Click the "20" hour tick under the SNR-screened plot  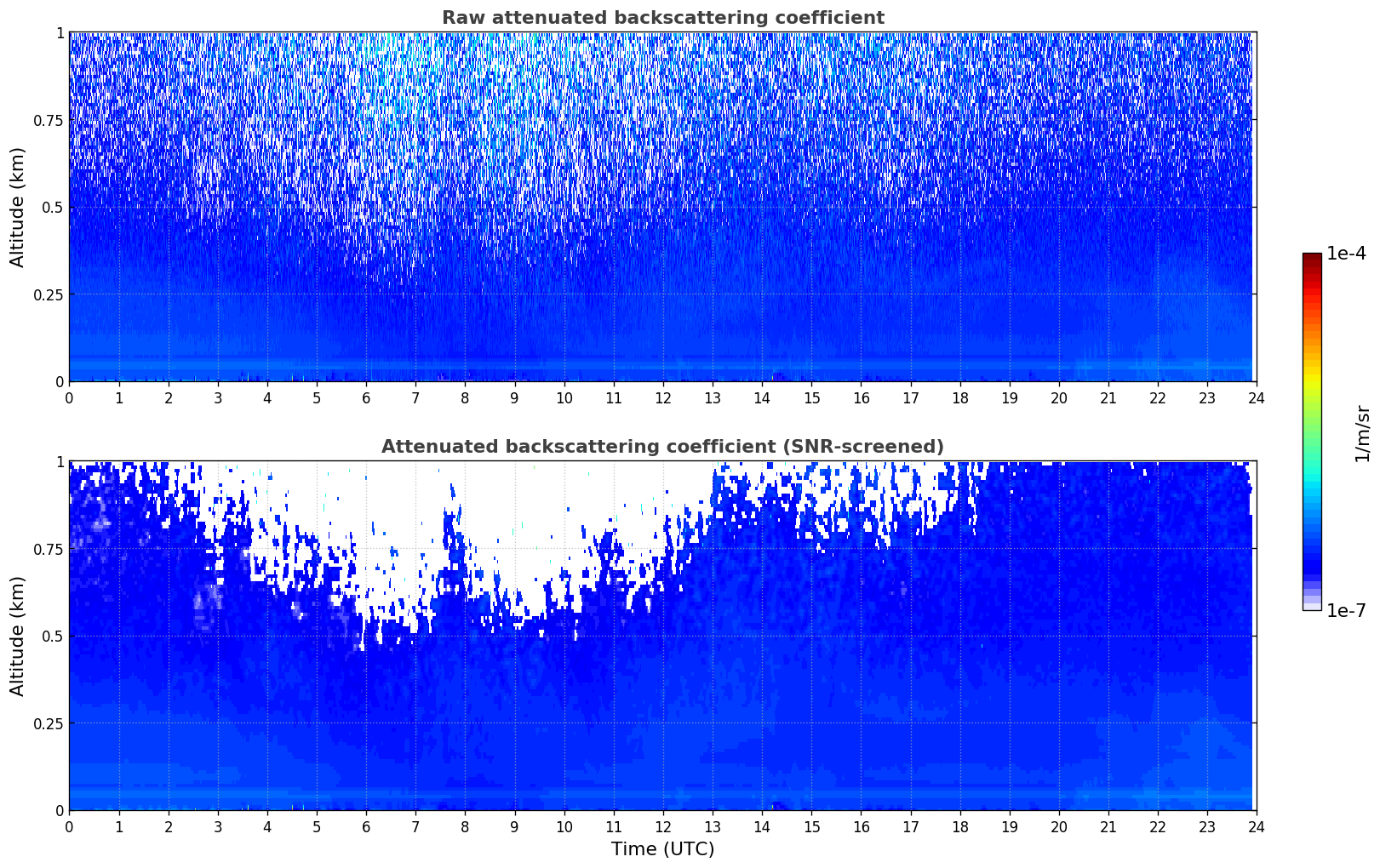1058,826
